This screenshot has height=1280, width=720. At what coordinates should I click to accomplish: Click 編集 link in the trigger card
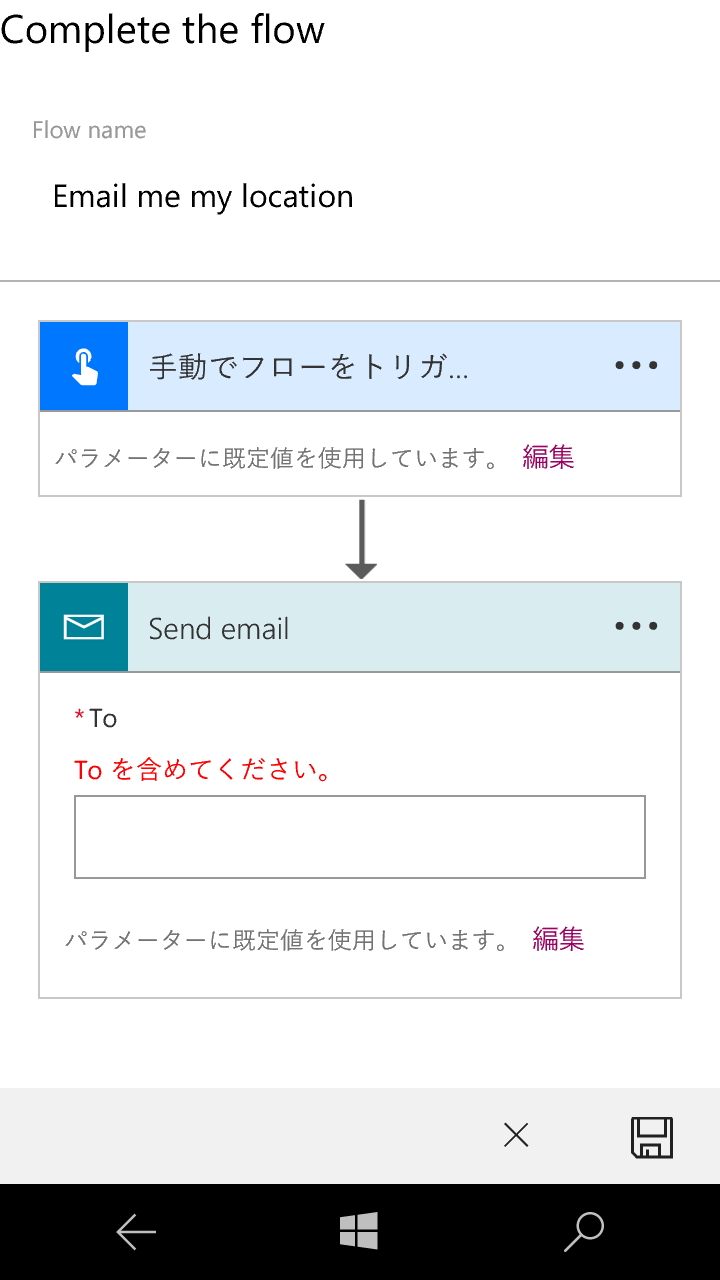[x=548, y=457]
